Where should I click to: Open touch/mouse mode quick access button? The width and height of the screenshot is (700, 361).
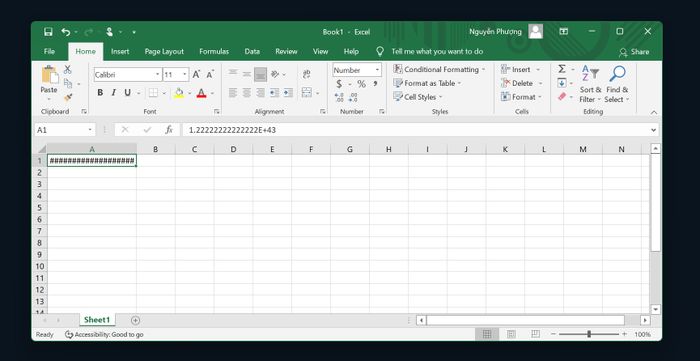[x=109, y=32]
